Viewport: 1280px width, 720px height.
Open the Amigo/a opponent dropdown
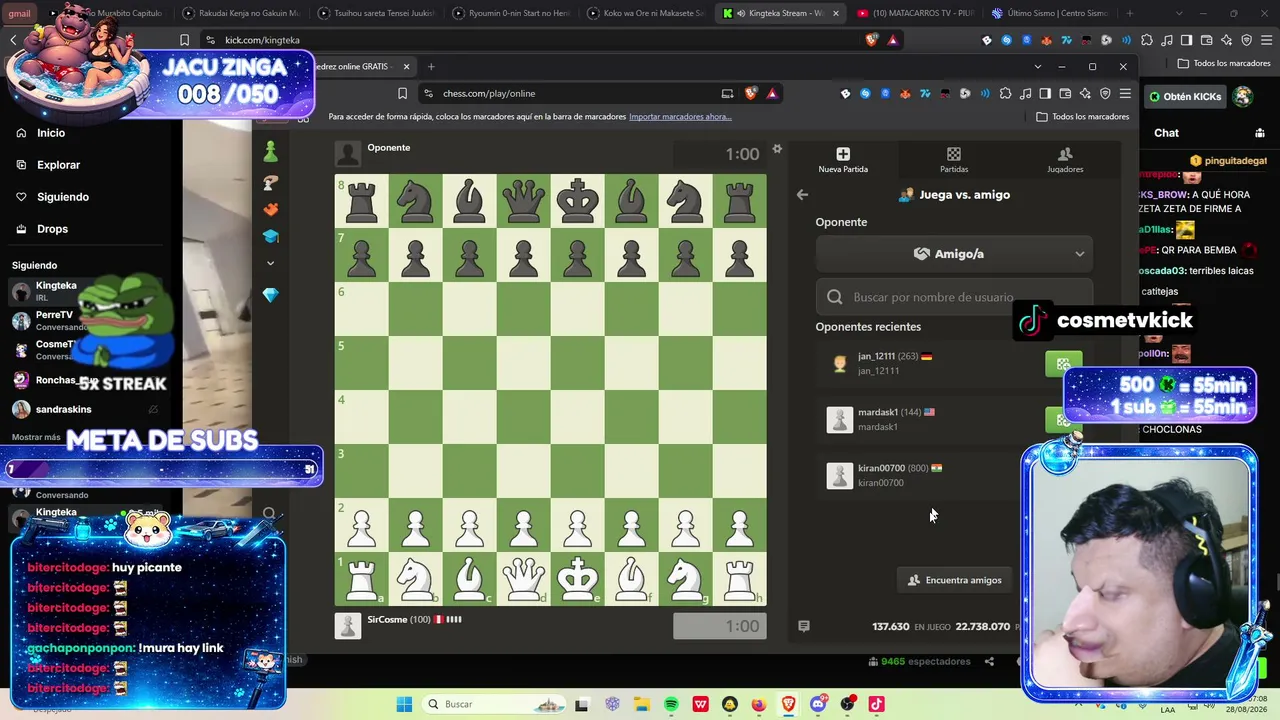(954, 254)
